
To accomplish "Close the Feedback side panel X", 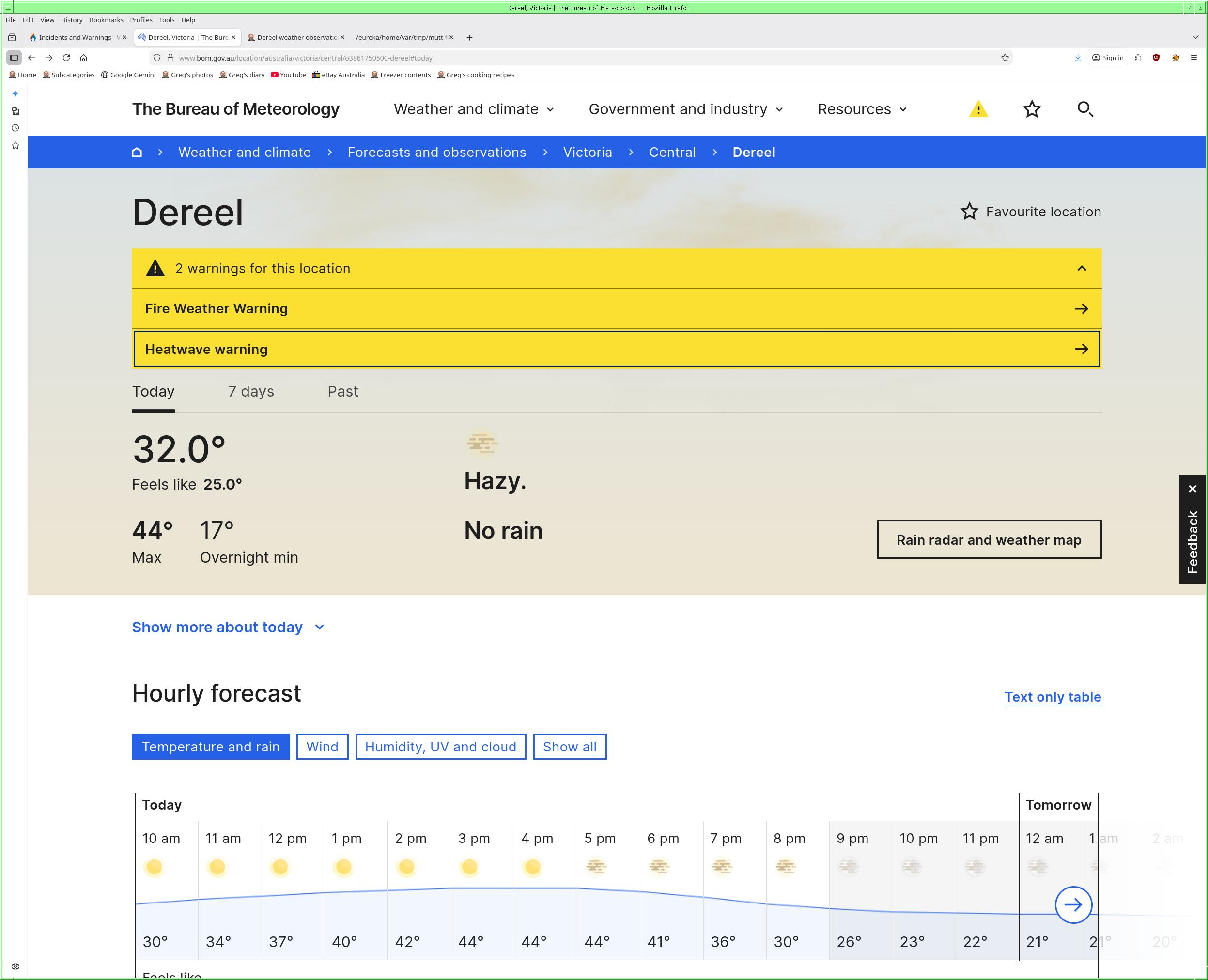I will 1192,489.
